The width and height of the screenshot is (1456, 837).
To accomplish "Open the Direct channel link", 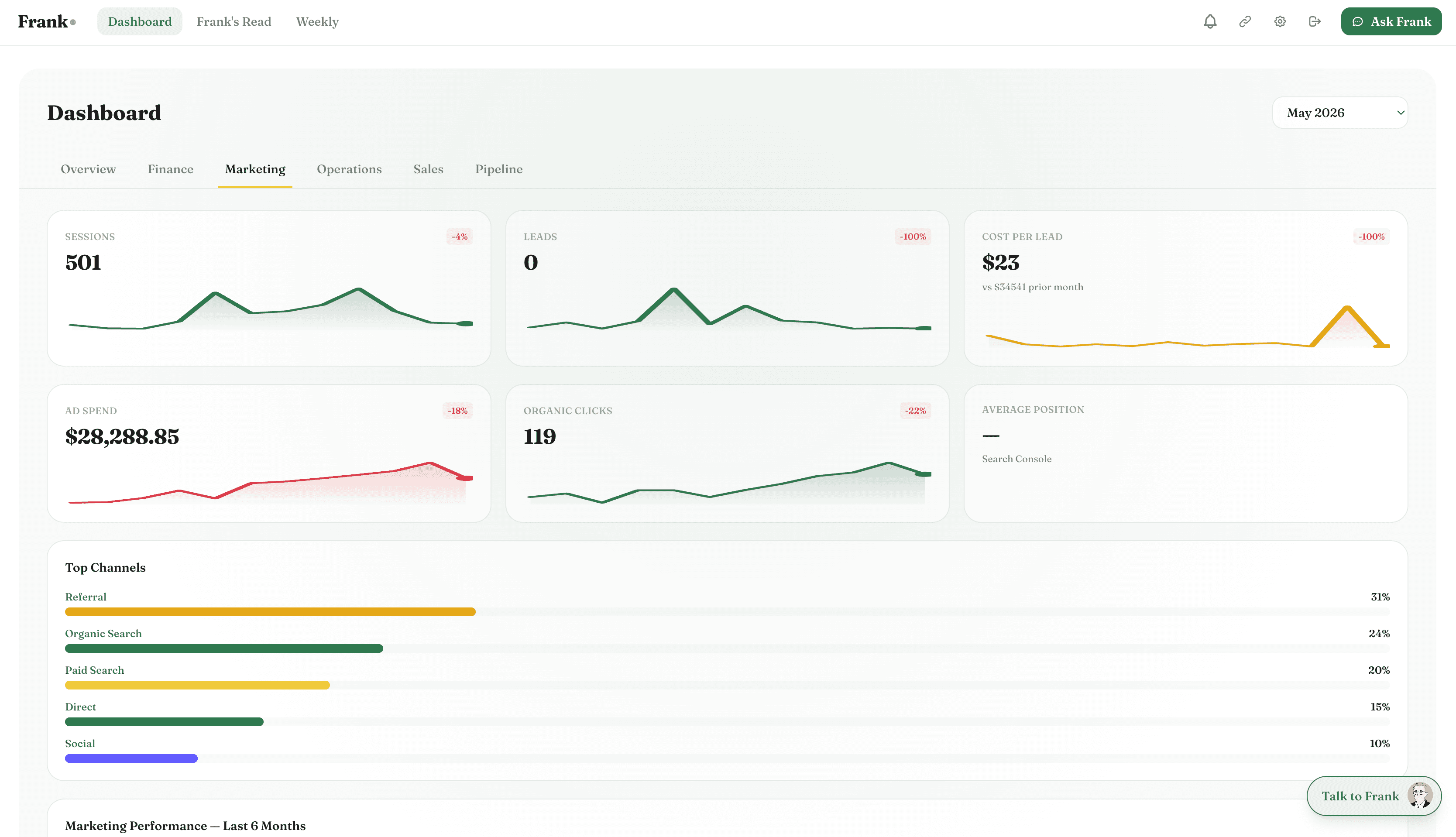I will click(x=80, y=707).
